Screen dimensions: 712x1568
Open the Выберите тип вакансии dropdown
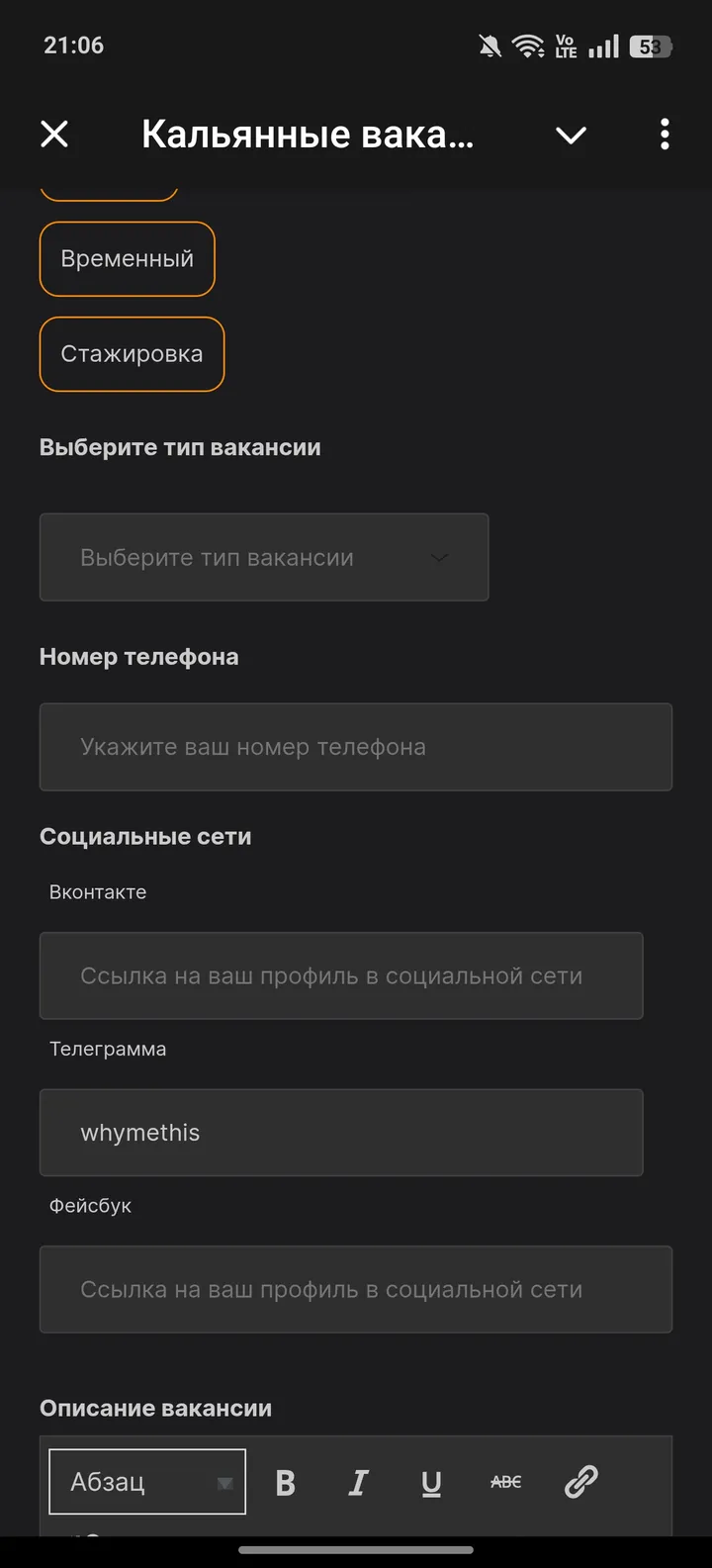click(x=264, y=557)
